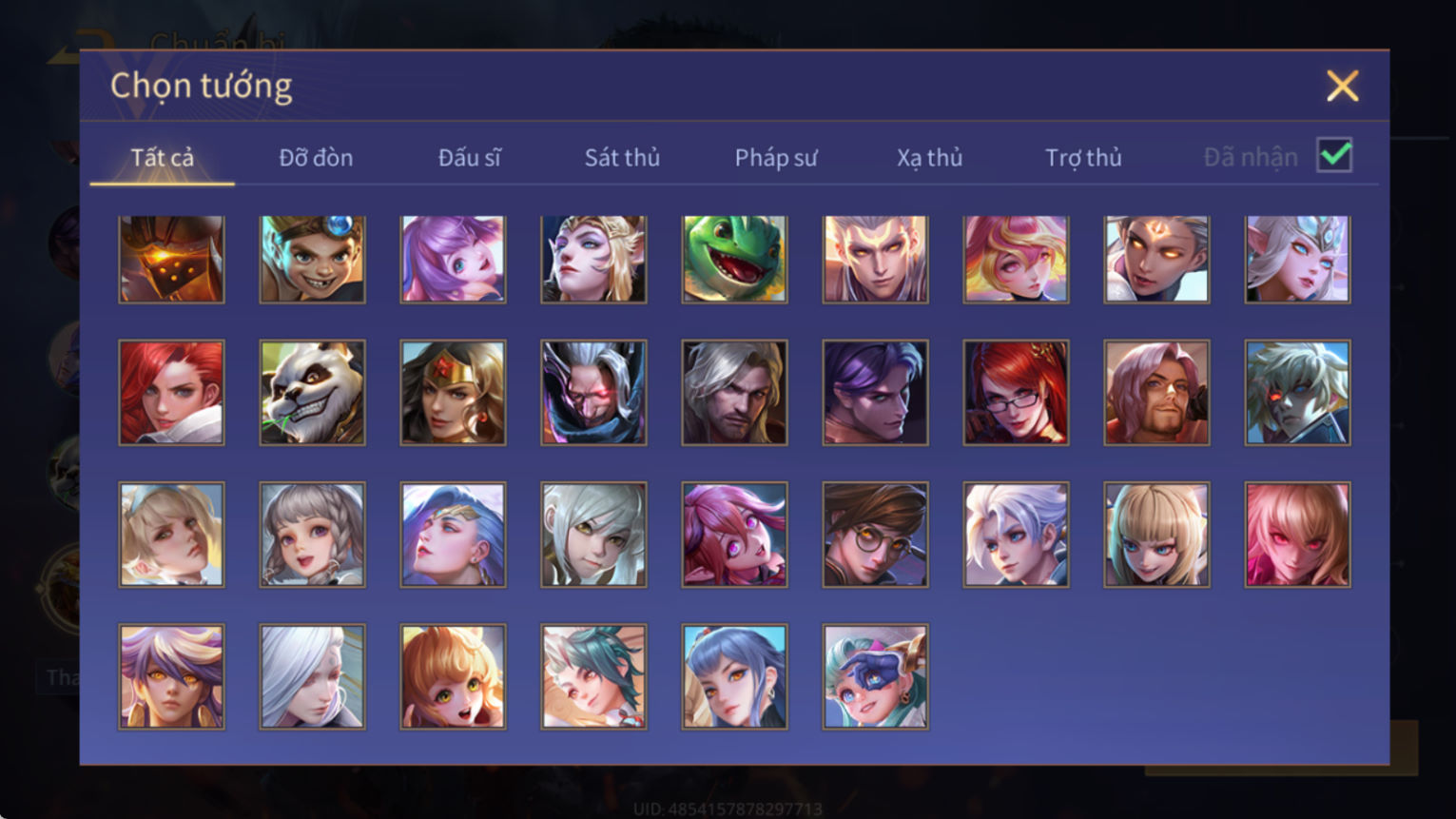Viewport: 1456px width, 819px height.
Task: Toggle the Đã nhận checkbox
Action: [x=1334, y=155]
